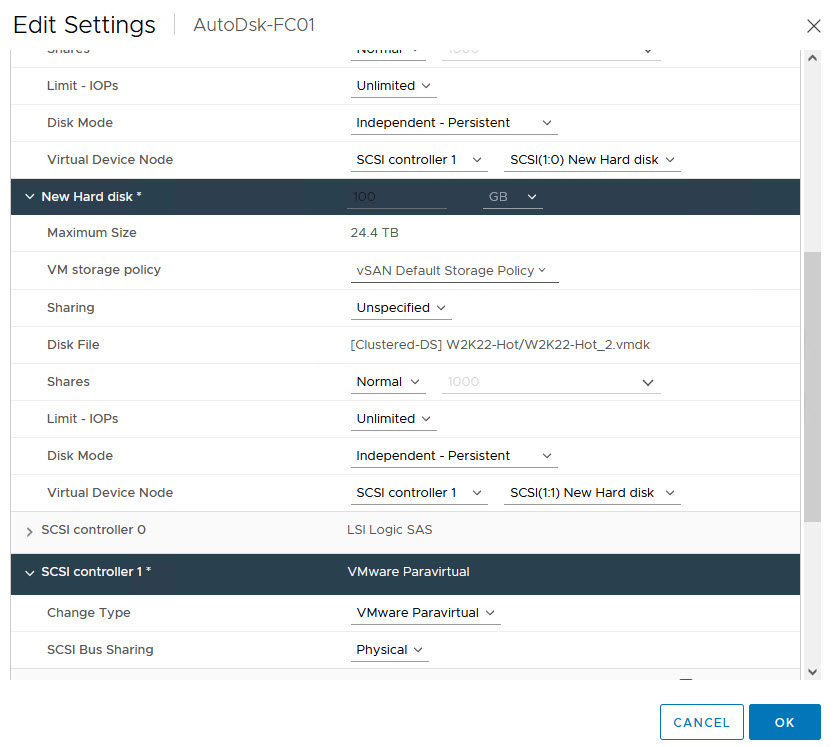Click the scroll down arrow of the scrollbar
This screenshot has width=834, height=747.
[x=812, y=672]
